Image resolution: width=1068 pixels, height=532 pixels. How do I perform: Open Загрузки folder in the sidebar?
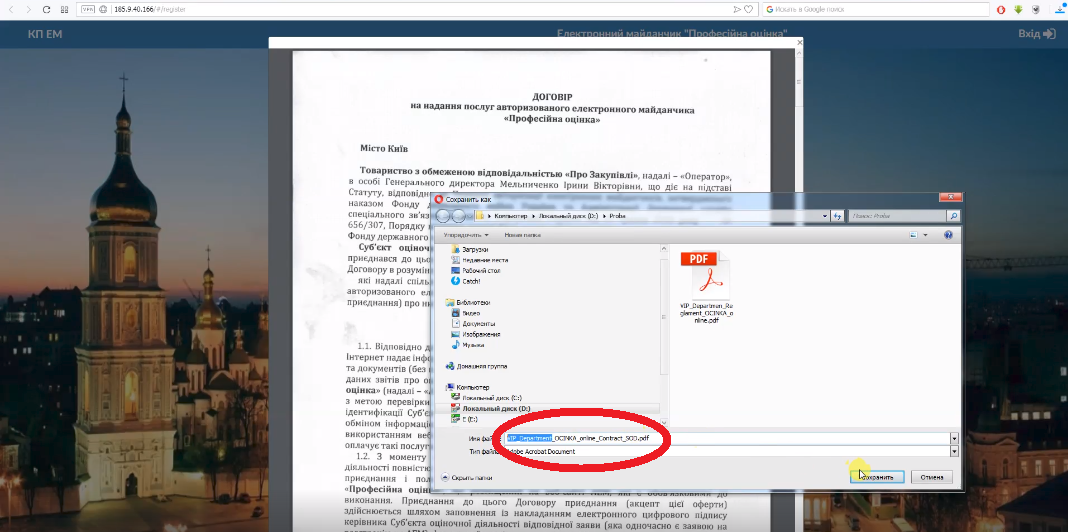pos(474,248)
